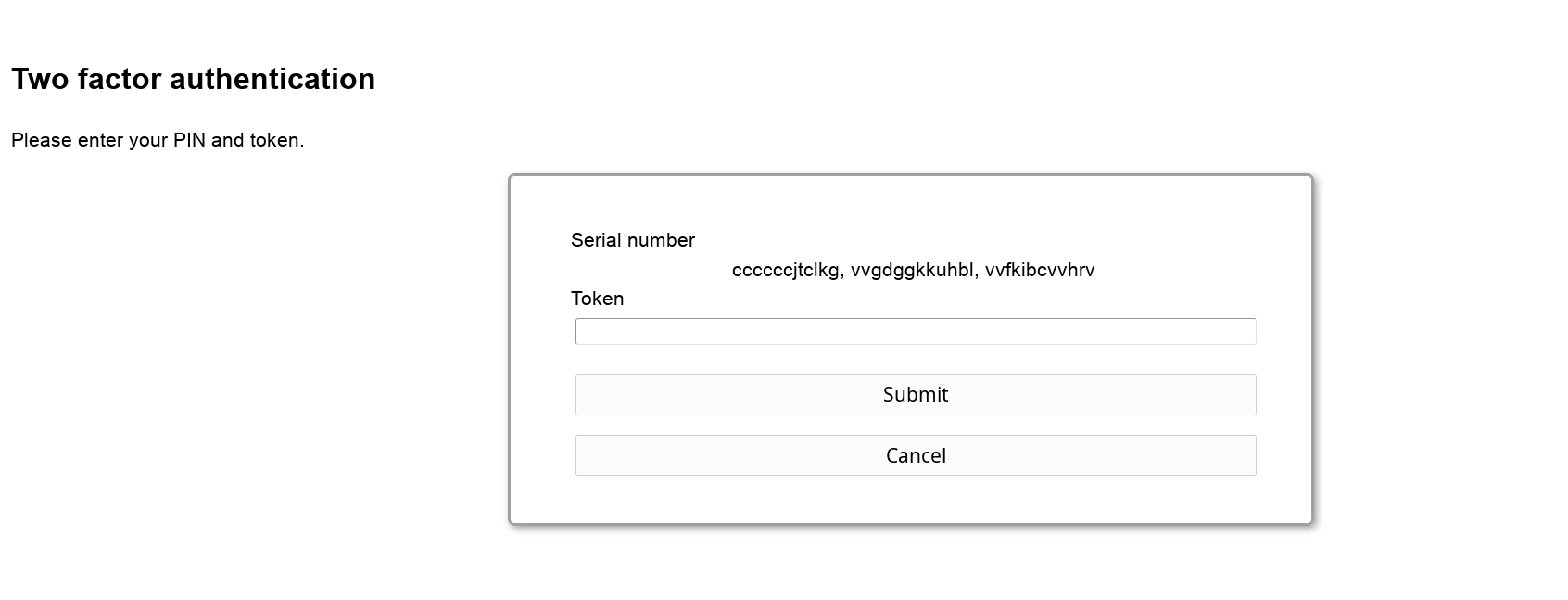
Task: Focus the Token input field
Action: click(x=915, y=331)
